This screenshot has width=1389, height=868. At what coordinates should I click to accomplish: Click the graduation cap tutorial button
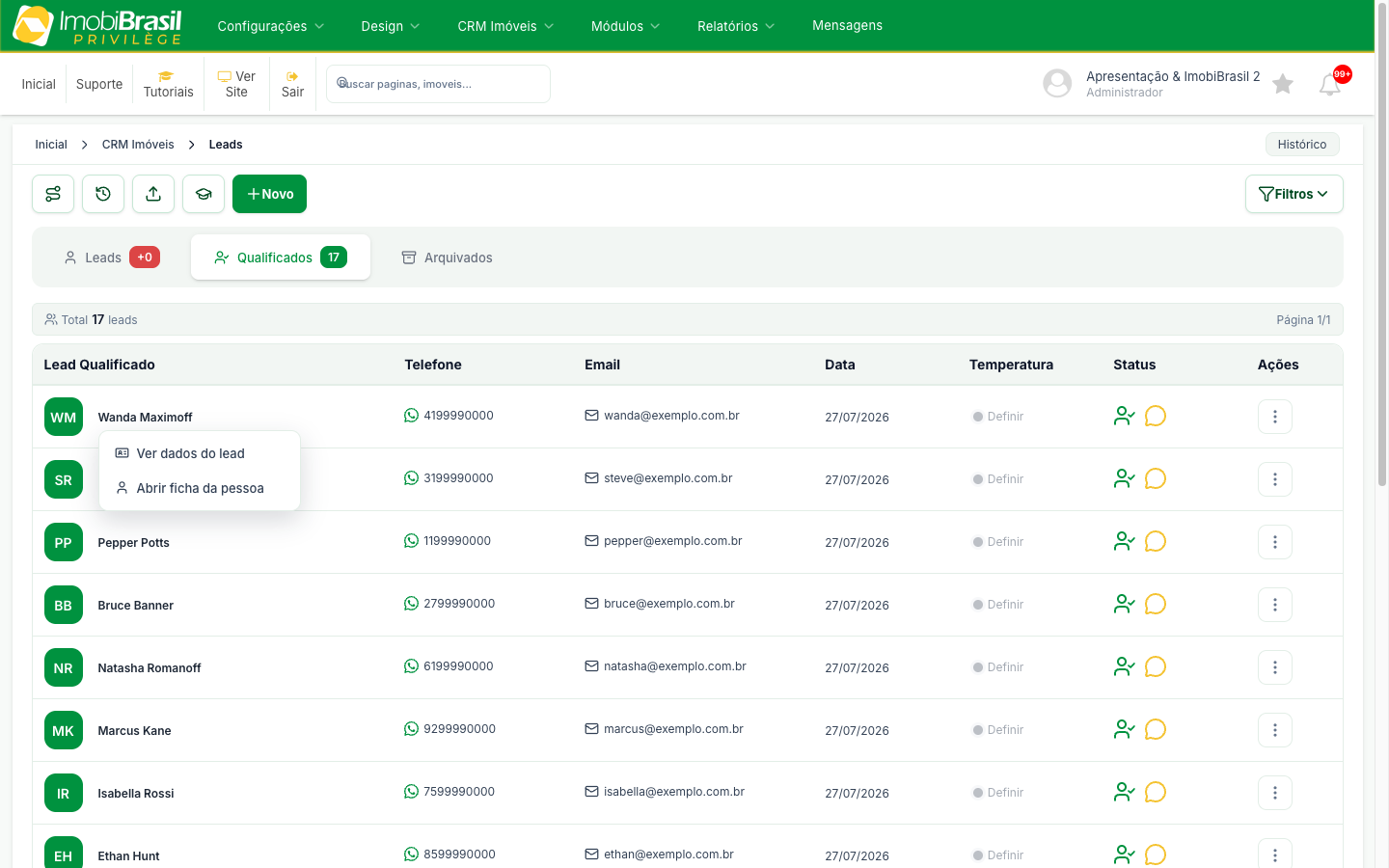(x=204, y=194)
